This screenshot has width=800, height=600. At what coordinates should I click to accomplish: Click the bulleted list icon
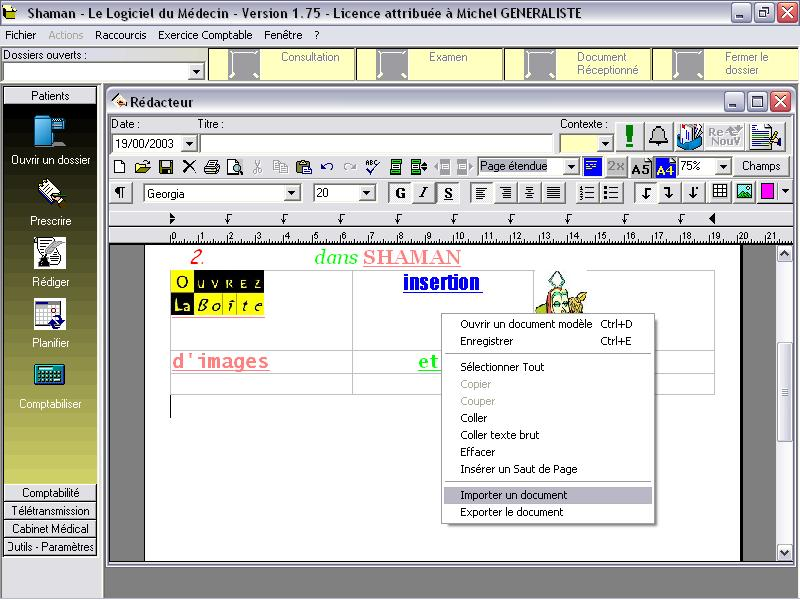(611, 193)
